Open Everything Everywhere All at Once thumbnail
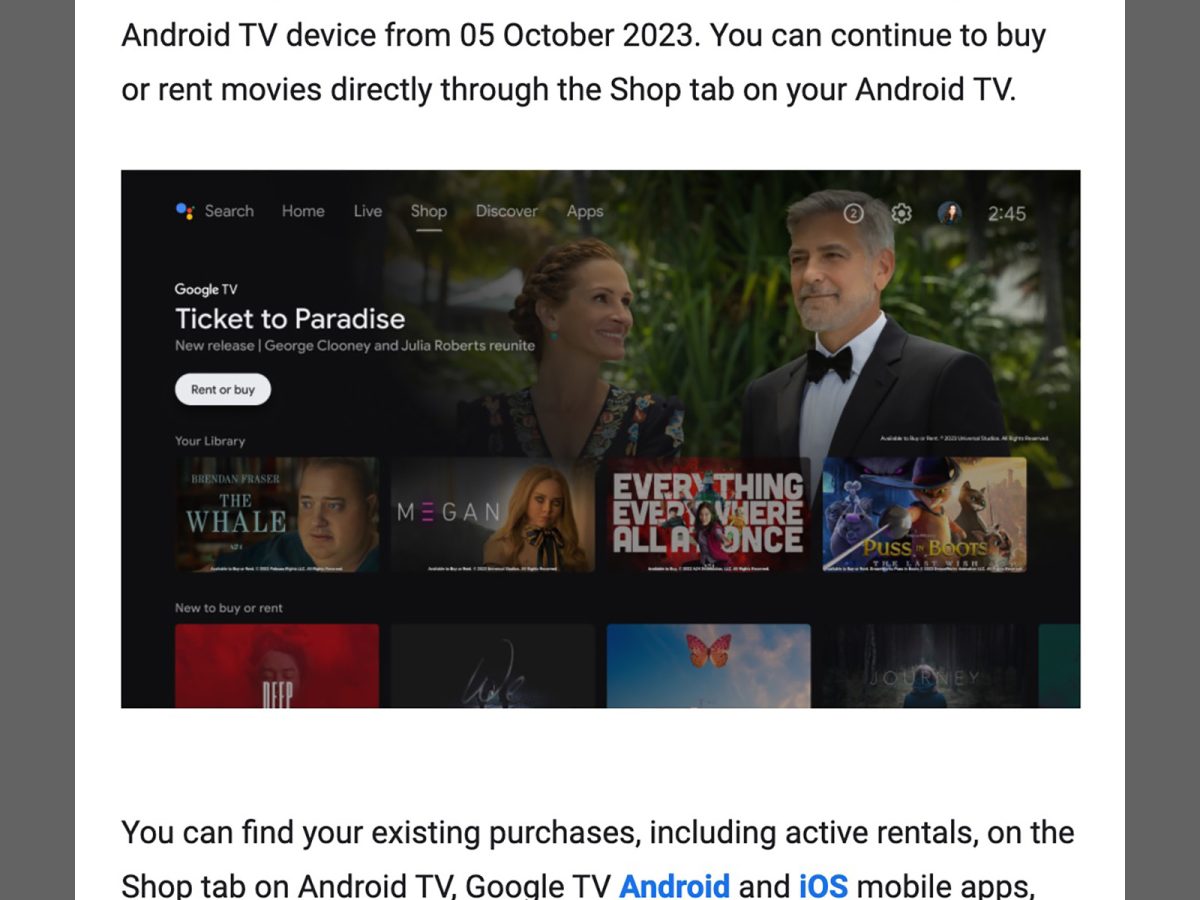 click(709, 515)
